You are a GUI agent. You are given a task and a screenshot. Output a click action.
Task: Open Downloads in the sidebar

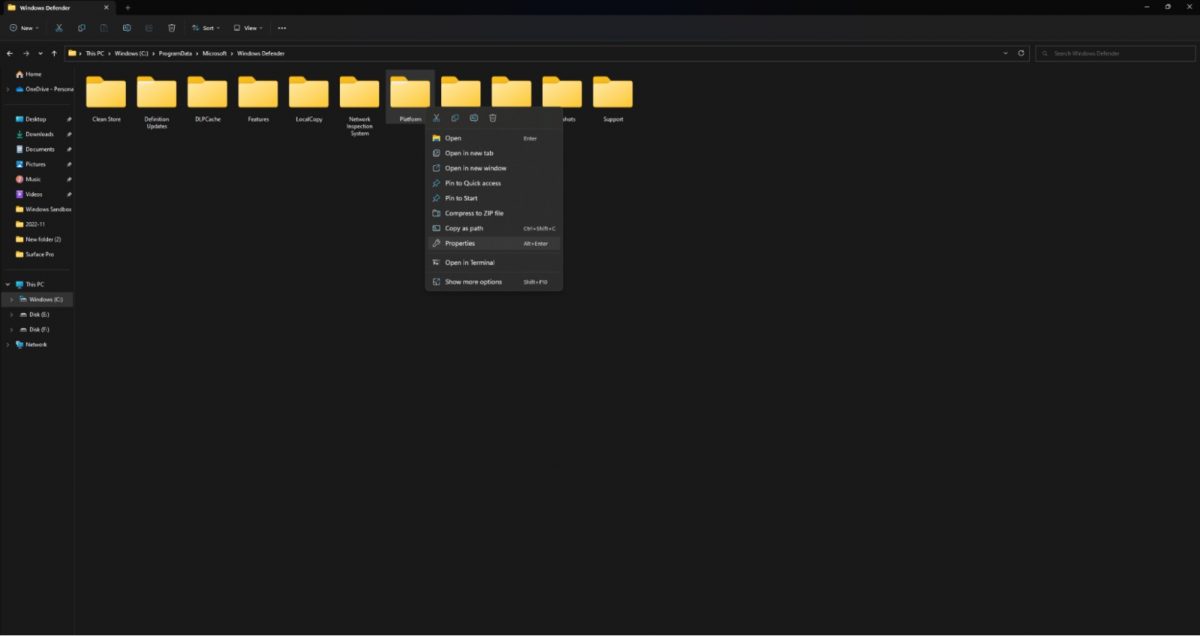point(40,134)
